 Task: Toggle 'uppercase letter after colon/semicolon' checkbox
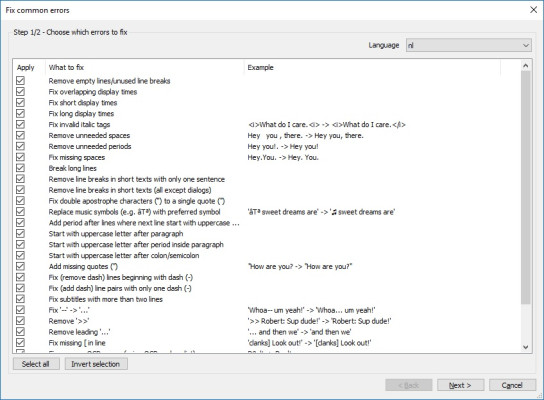click(x=20, y=255)
